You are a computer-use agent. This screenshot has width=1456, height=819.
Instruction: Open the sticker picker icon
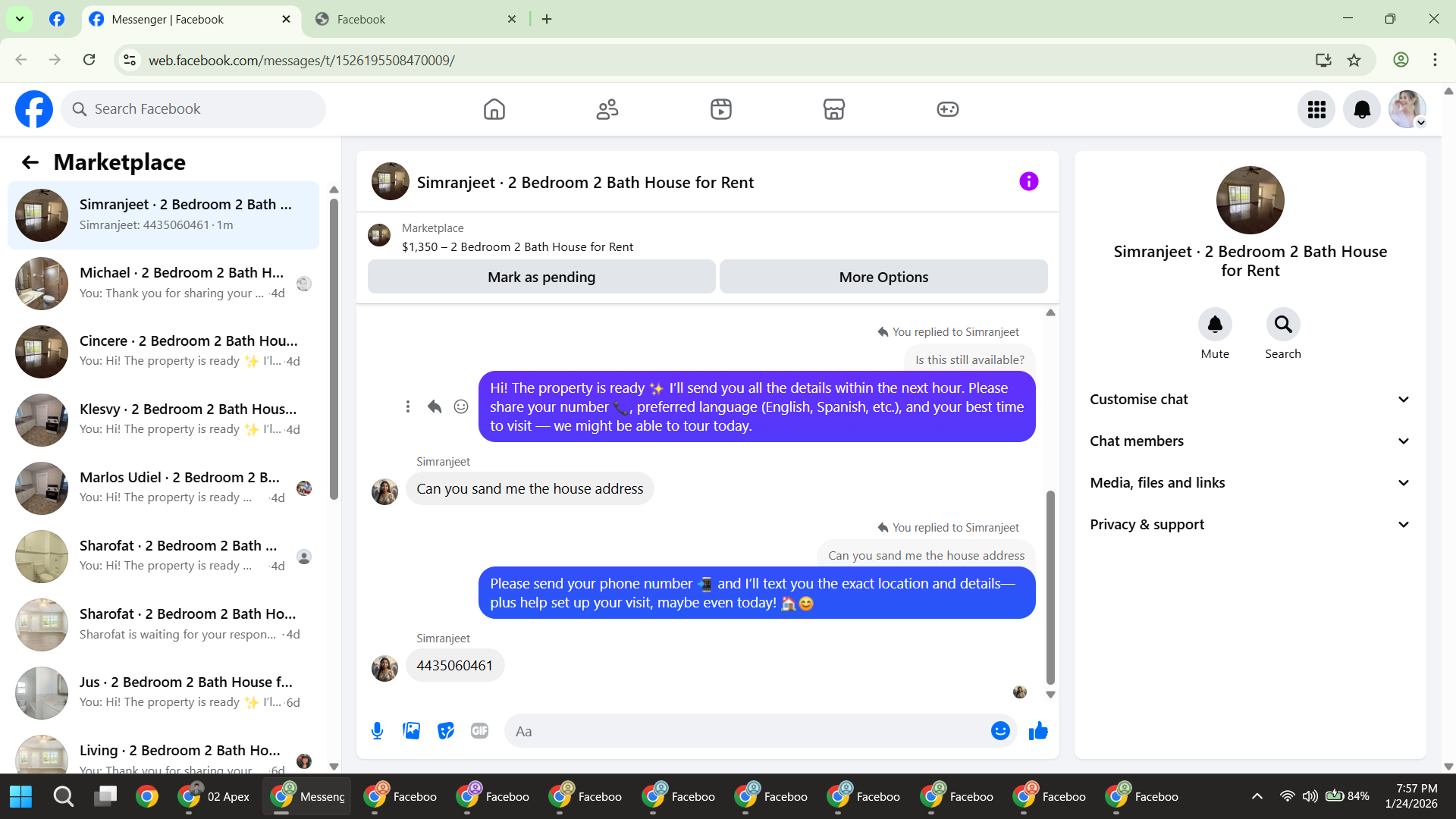[446, 731]
